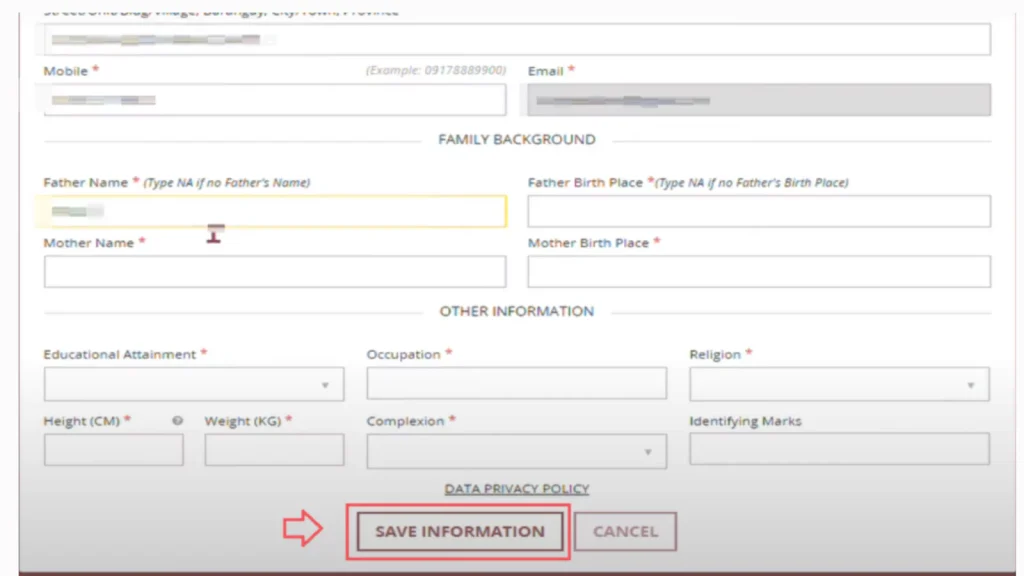
Task: Click the CANCEL button
Action: 625,531
